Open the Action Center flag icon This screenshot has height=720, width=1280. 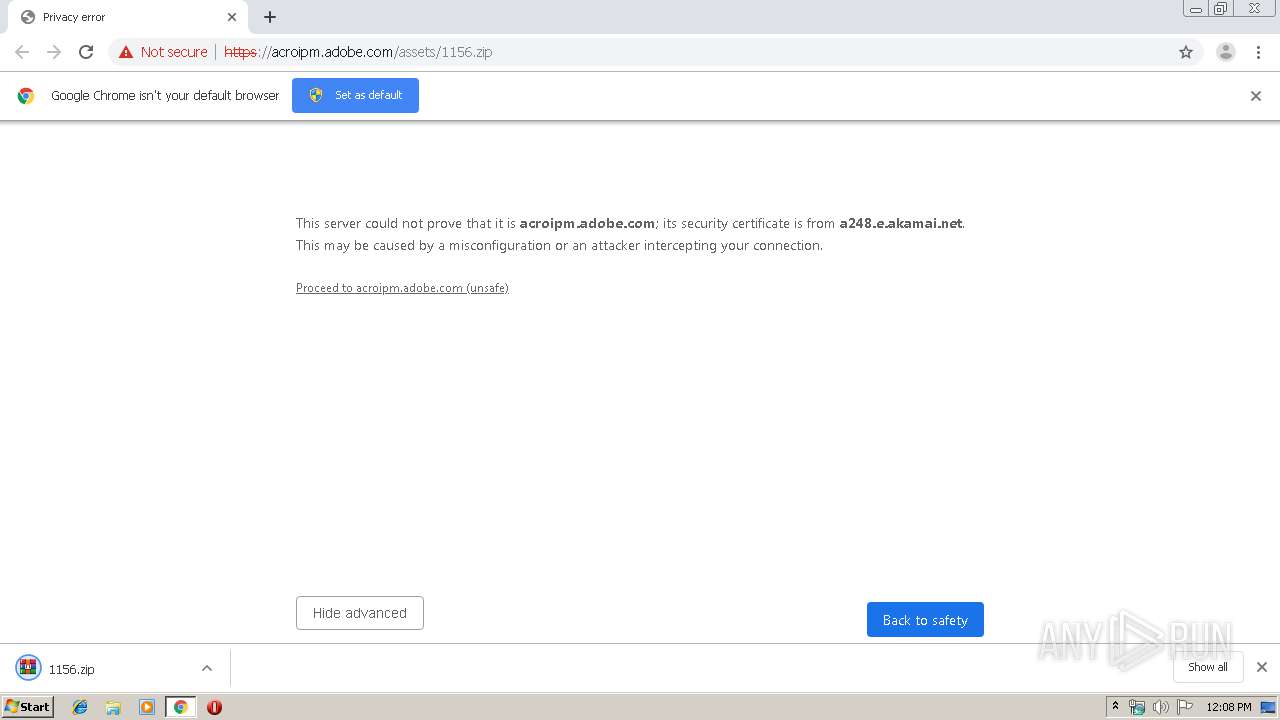point(1185,707)
